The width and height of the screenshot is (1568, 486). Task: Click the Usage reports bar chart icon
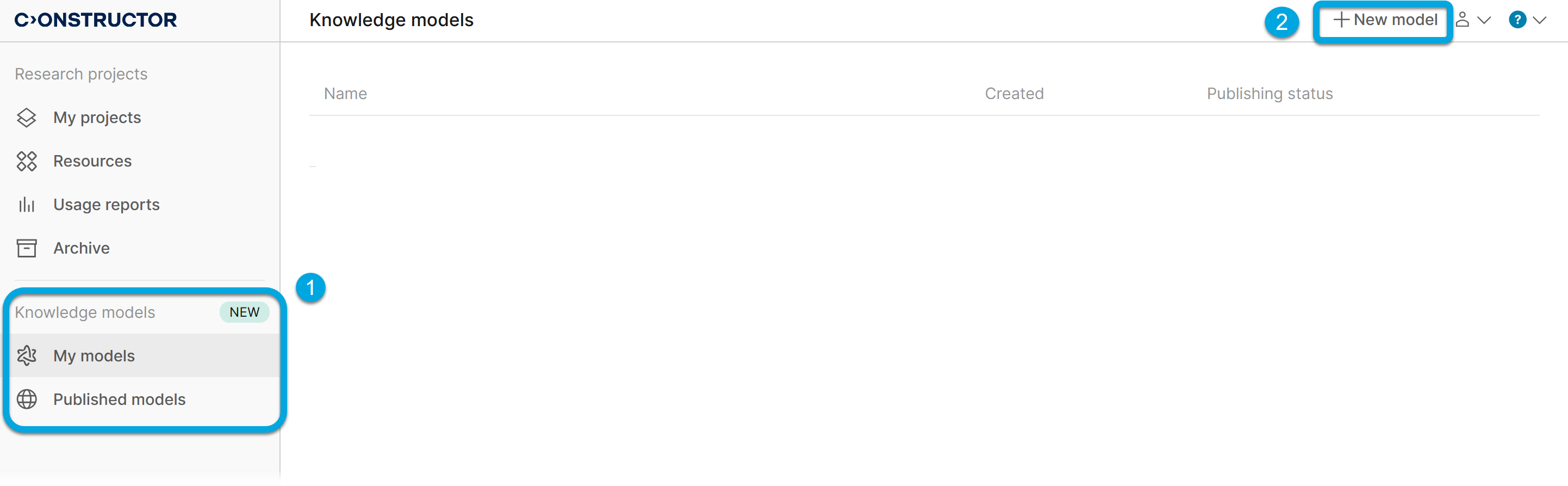[x=27, y=205]
